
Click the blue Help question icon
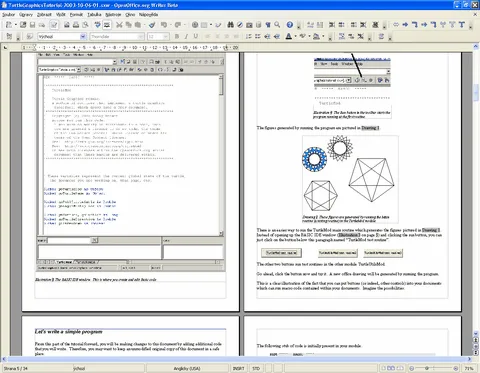pyautogui.click(x=290, y=25)
